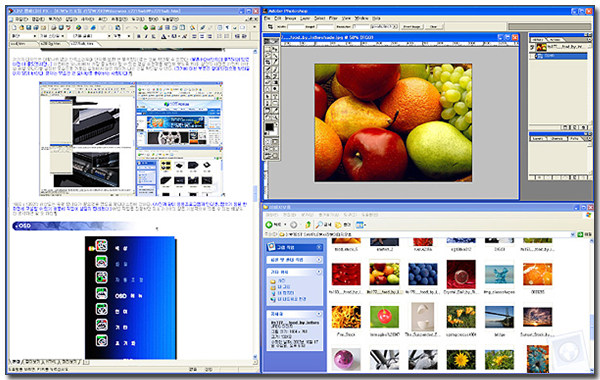The width and height of the screenshot is (600, 380).
Task: Select the Crop tool in Photoshop's toolbox
Action: click(268, 62)
